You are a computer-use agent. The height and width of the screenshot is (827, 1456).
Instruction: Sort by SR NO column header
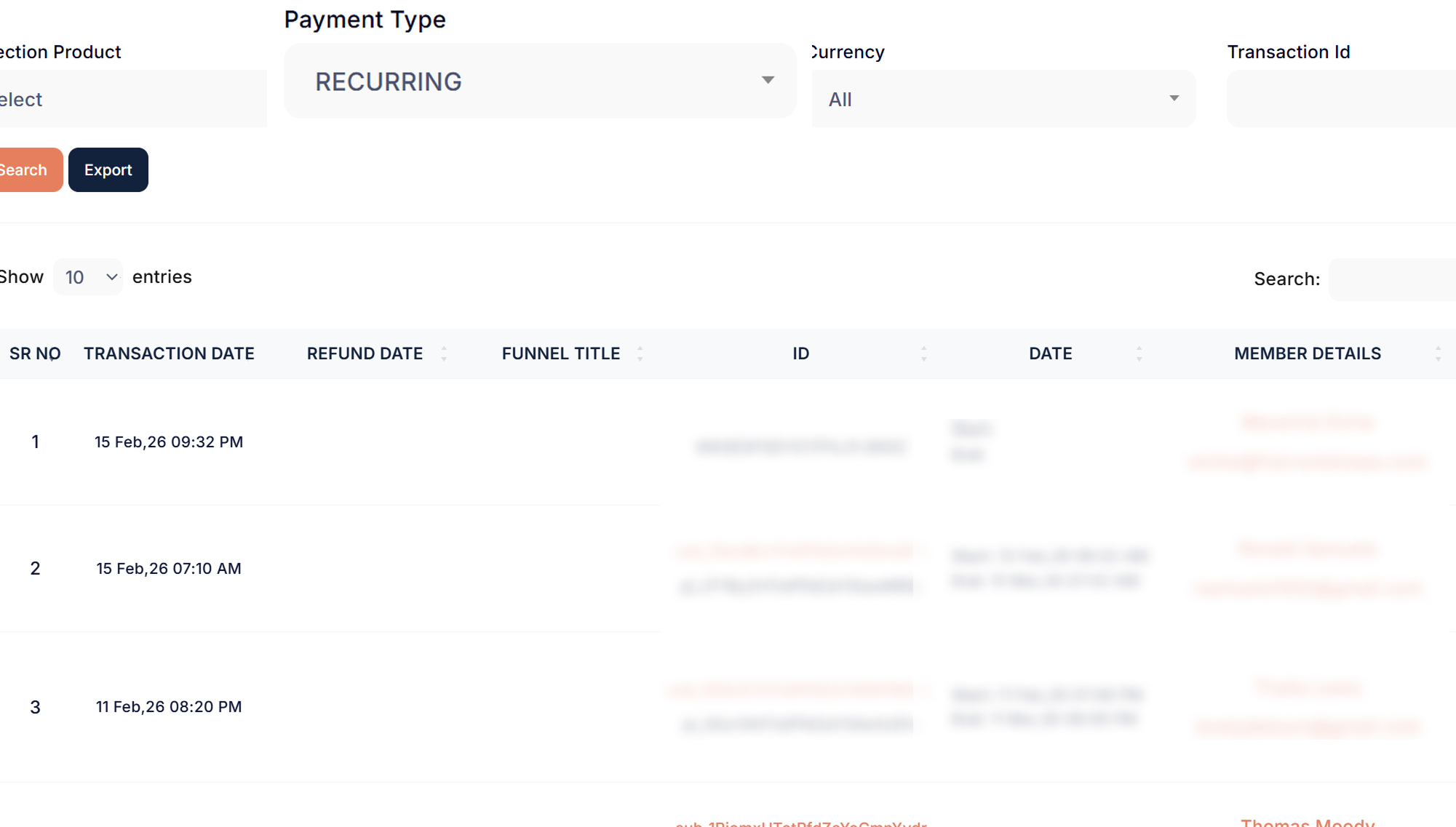[x=35, y=353]
